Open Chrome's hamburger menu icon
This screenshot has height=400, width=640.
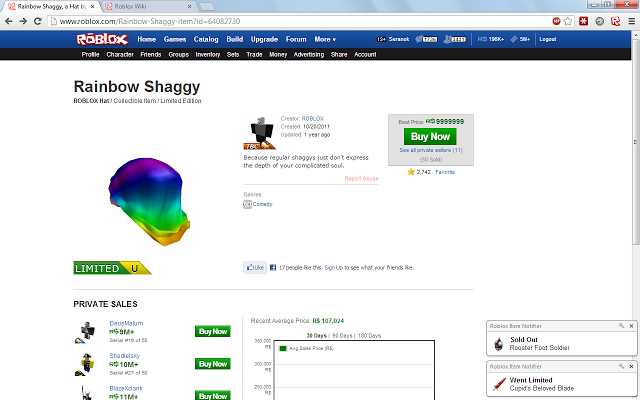coord(631,21)
